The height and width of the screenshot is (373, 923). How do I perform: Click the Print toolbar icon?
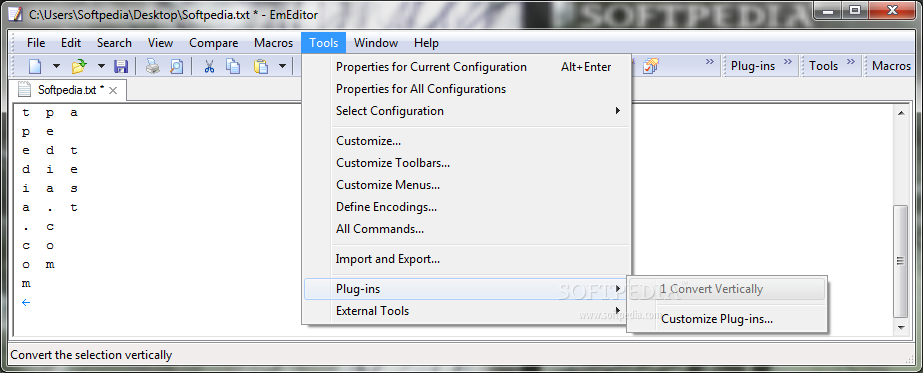[x=152, y=66]
